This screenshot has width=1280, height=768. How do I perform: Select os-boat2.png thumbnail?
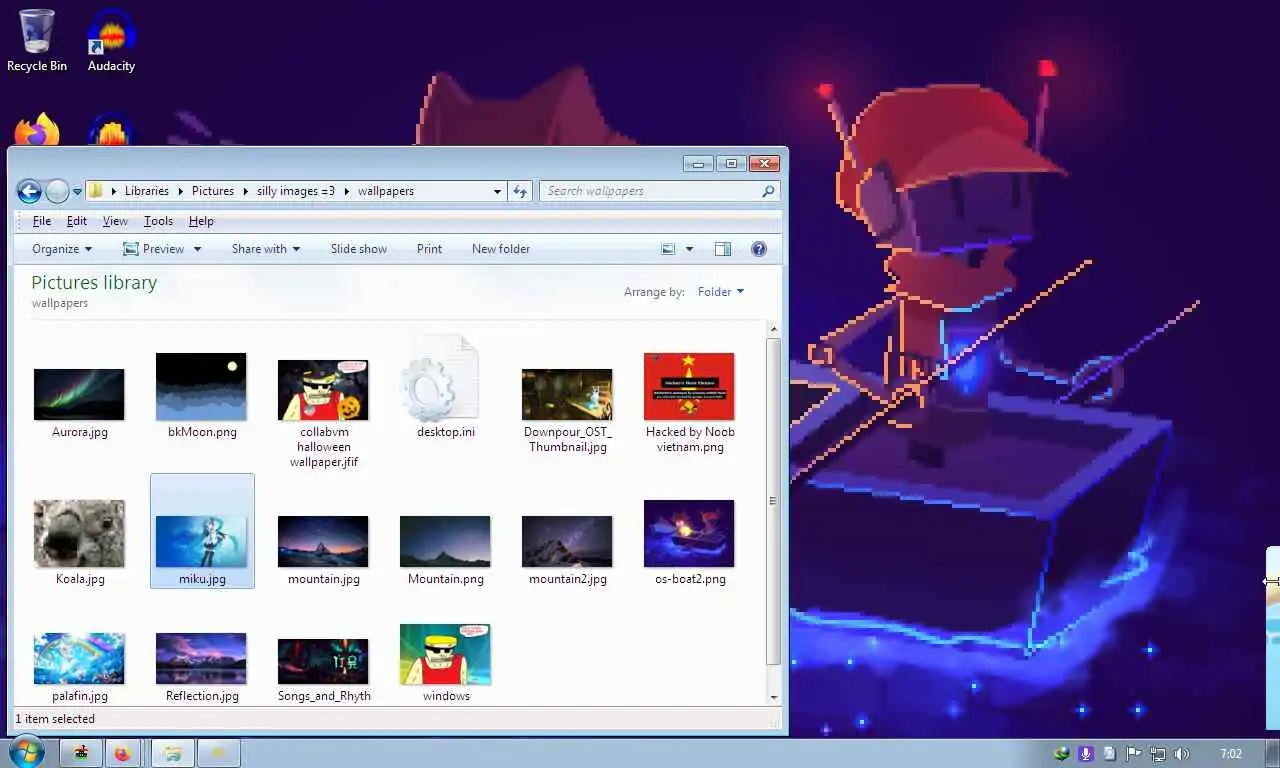[689, 533]
